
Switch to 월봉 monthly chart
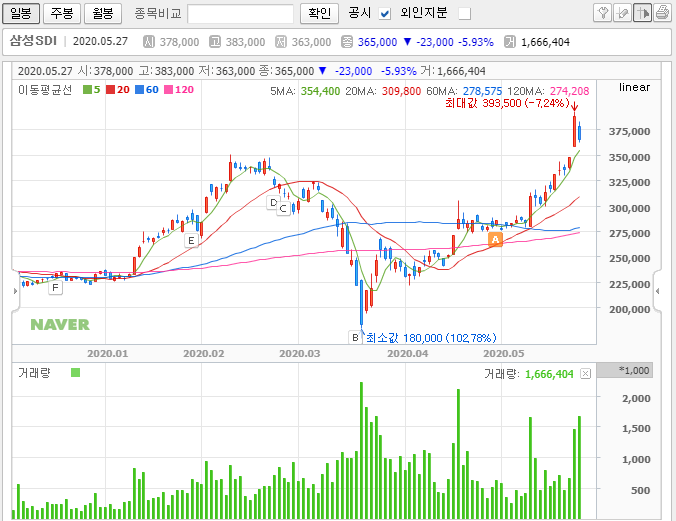(103, 13)
